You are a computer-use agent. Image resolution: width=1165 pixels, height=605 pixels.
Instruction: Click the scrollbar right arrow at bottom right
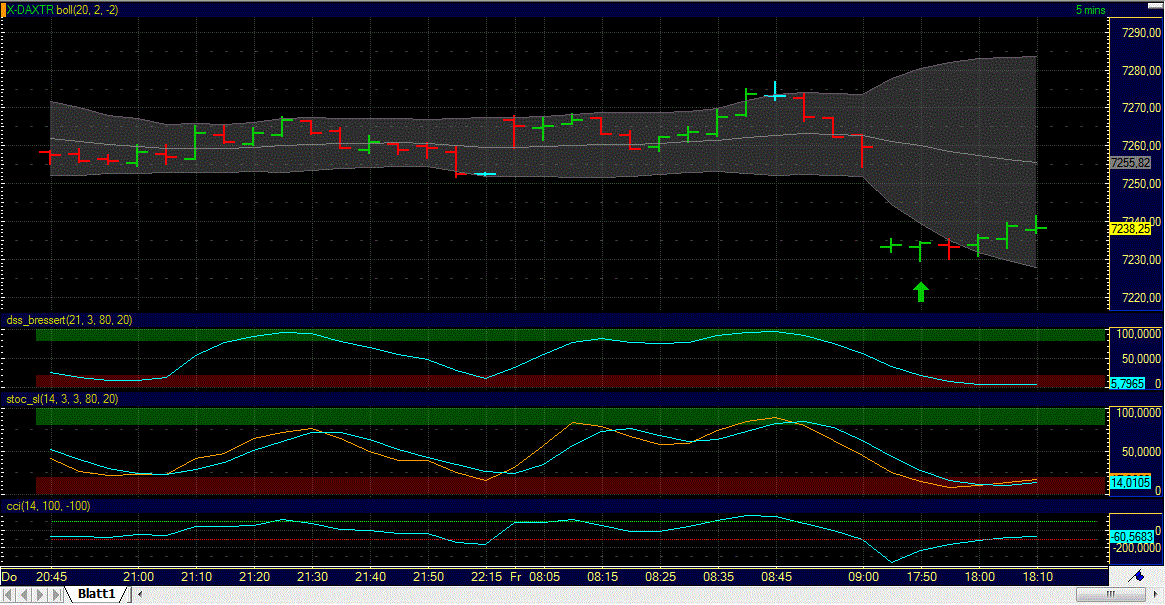point(1156,594)
